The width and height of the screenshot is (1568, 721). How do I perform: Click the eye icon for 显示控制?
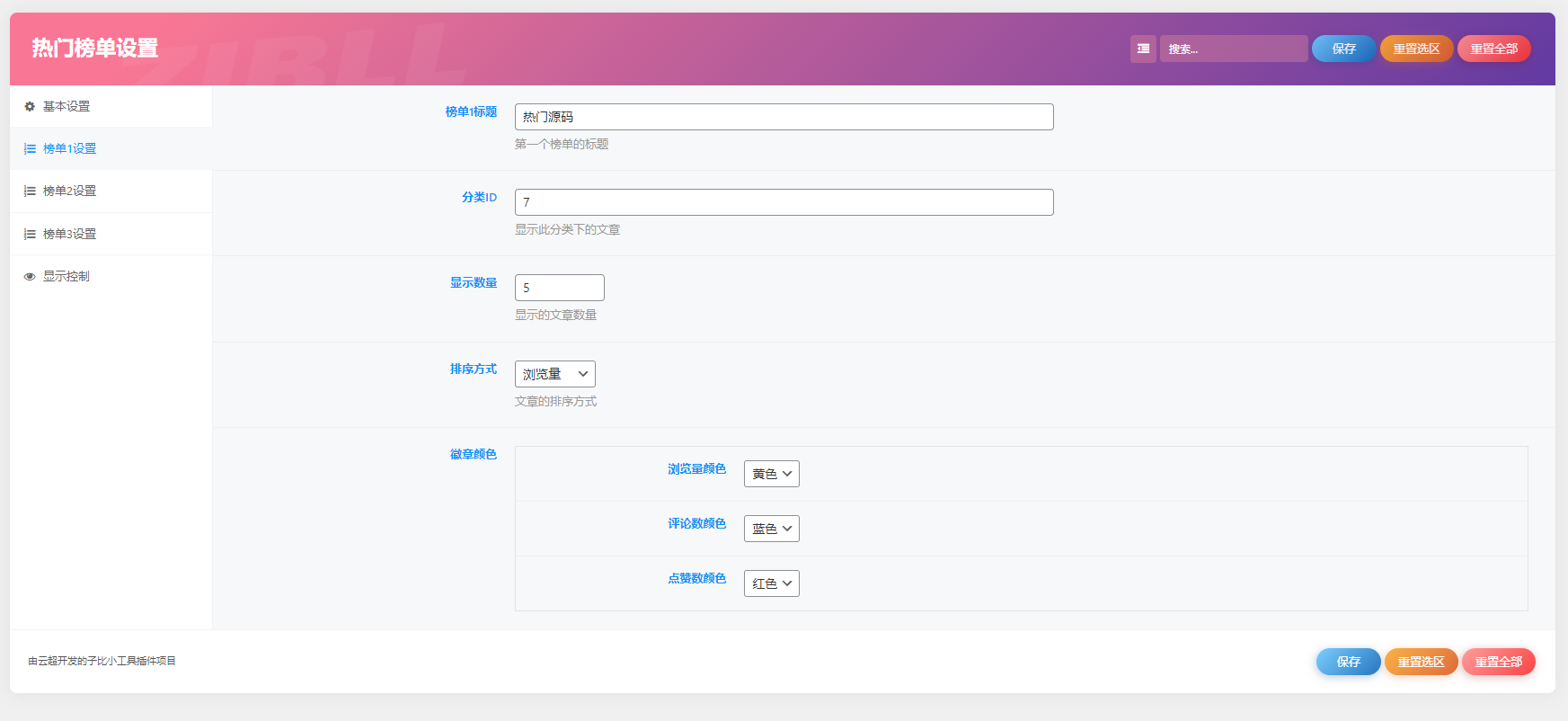(30, 277)
